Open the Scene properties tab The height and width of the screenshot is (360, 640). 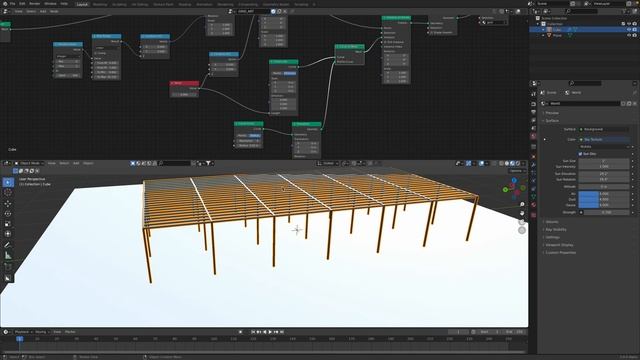pyautogui.click(x=533, y=128)
